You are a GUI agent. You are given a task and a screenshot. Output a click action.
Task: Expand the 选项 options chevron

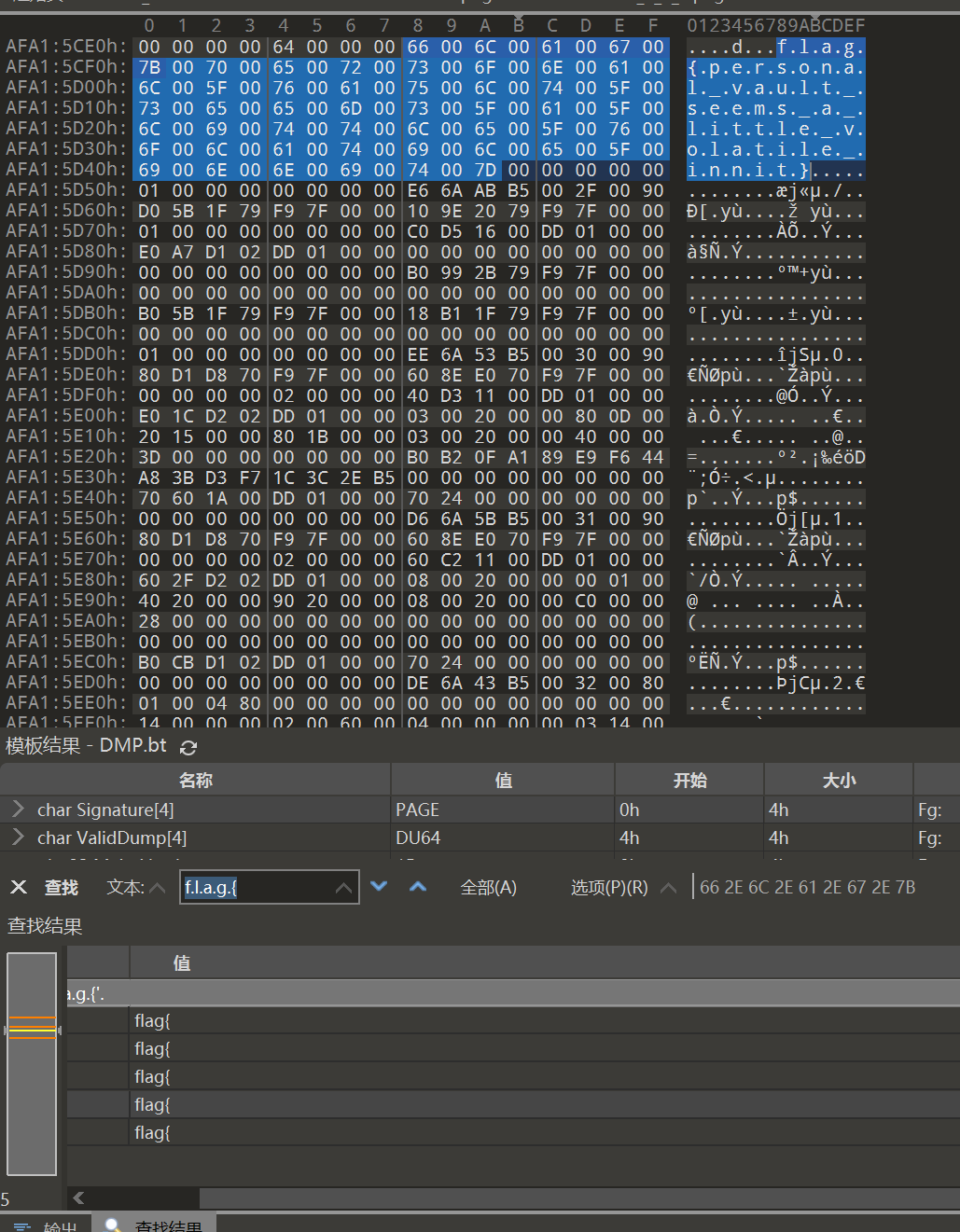coord(668,888)
